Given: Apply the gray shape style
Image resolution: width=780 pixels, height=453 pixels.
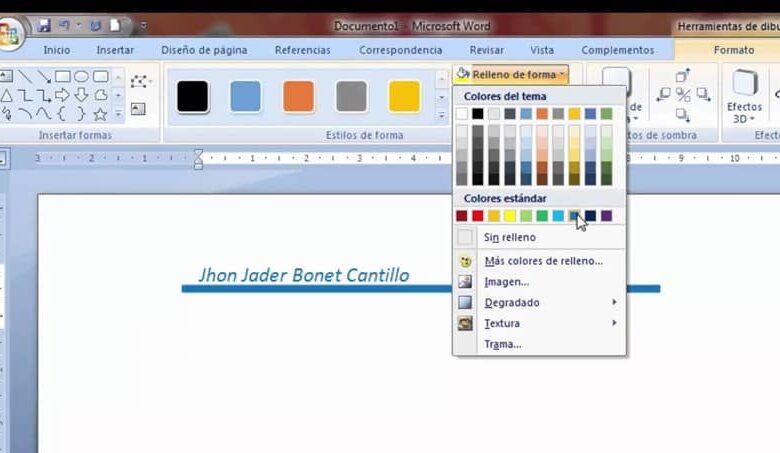Looking at the screenshot, I should click(352, 96).
